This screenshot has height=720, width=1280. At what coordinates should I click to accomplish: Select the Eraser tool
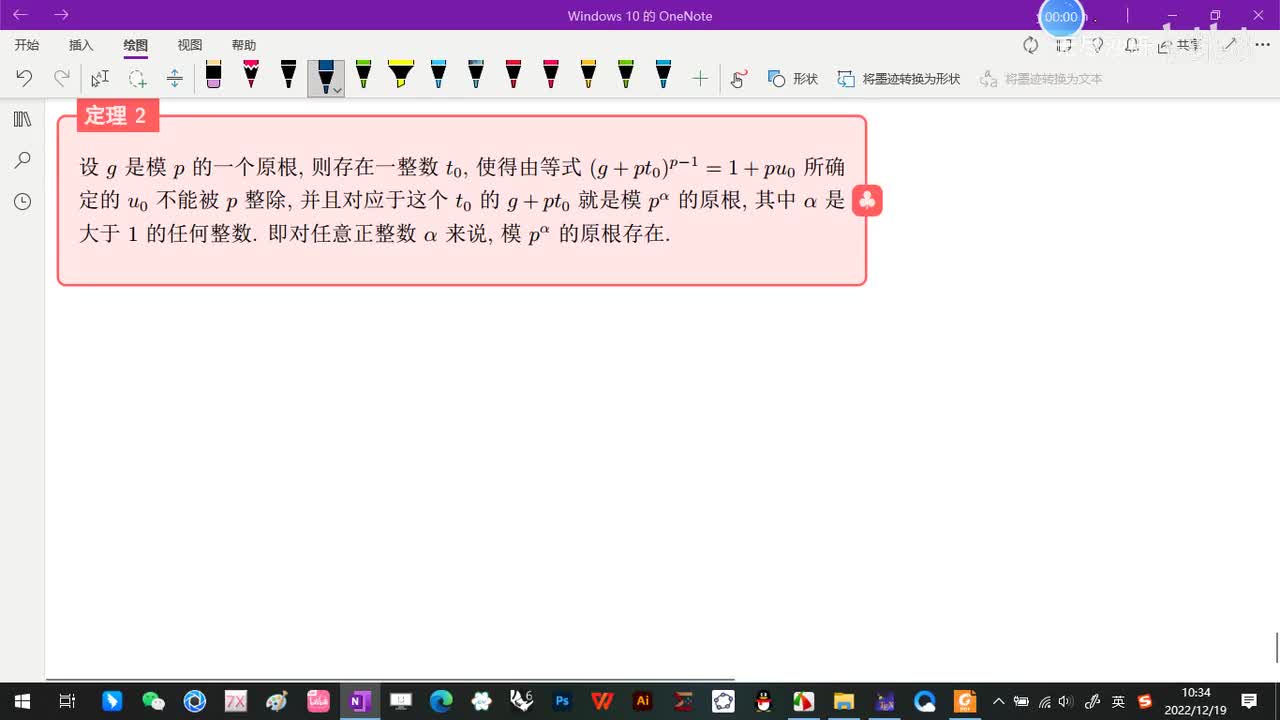[213, 75]
